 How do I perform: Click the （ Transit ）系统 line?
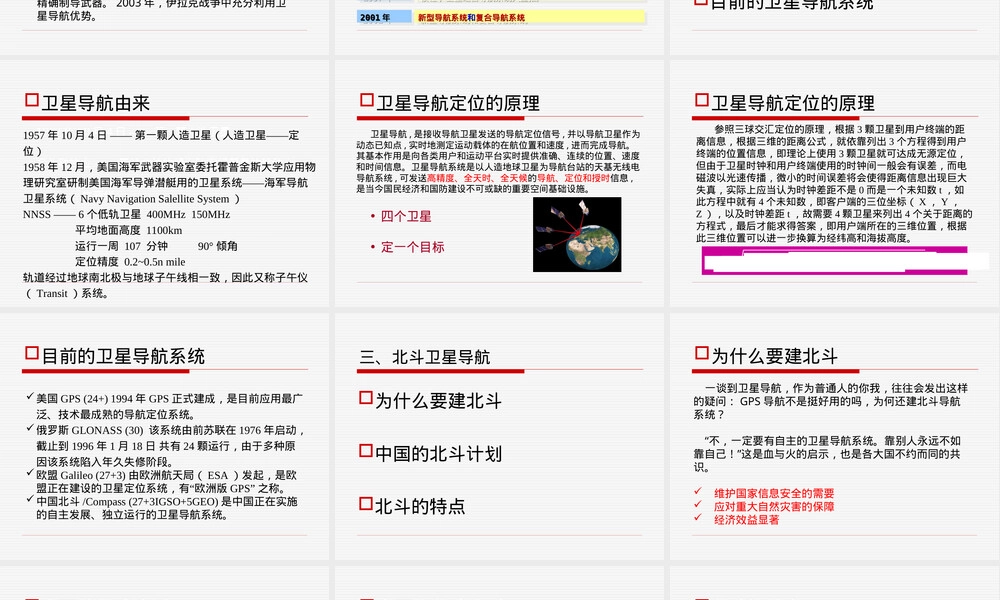pyautogui.click(x=66, y=293)
